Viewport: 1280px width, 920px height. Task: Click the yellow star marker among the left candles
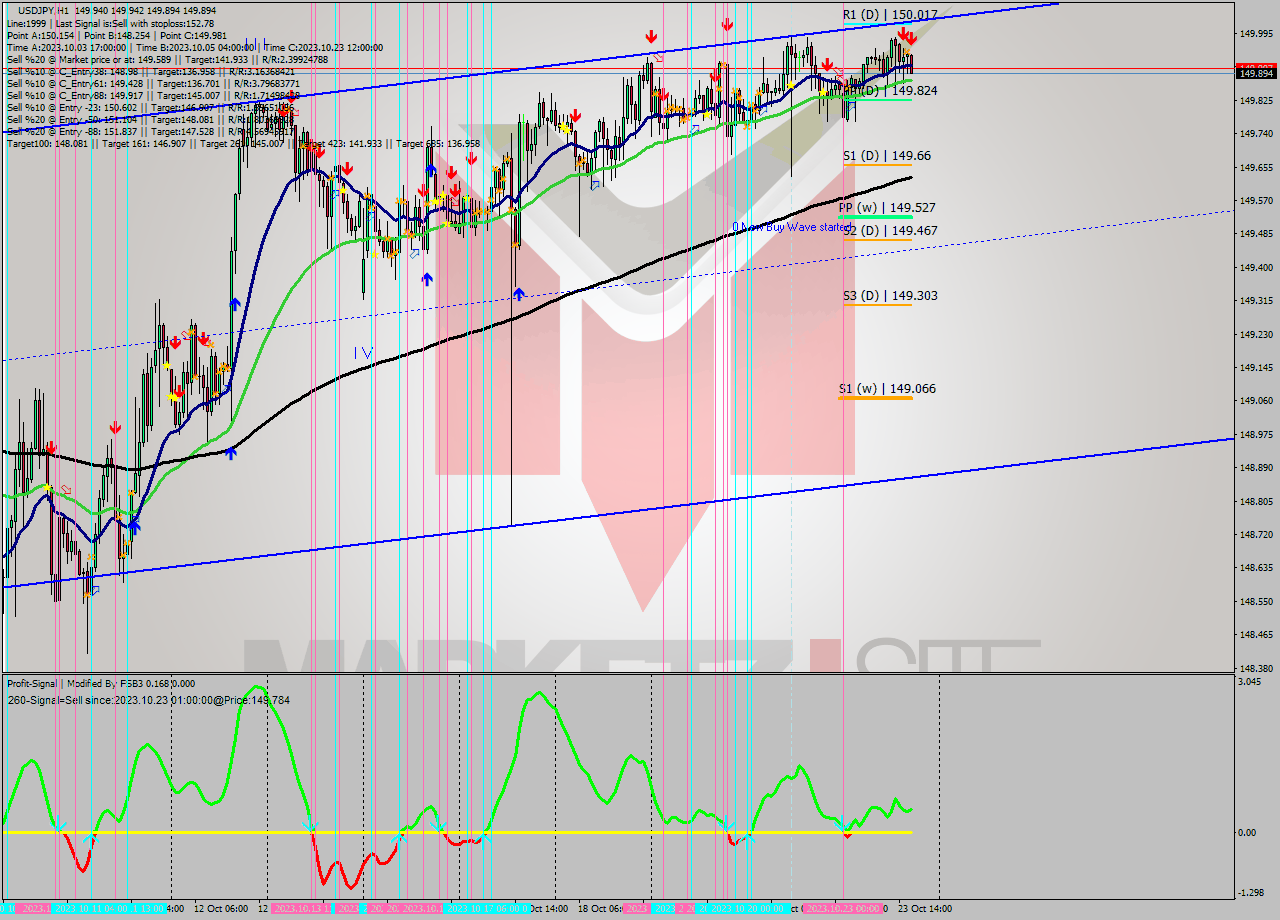[46, 487]
